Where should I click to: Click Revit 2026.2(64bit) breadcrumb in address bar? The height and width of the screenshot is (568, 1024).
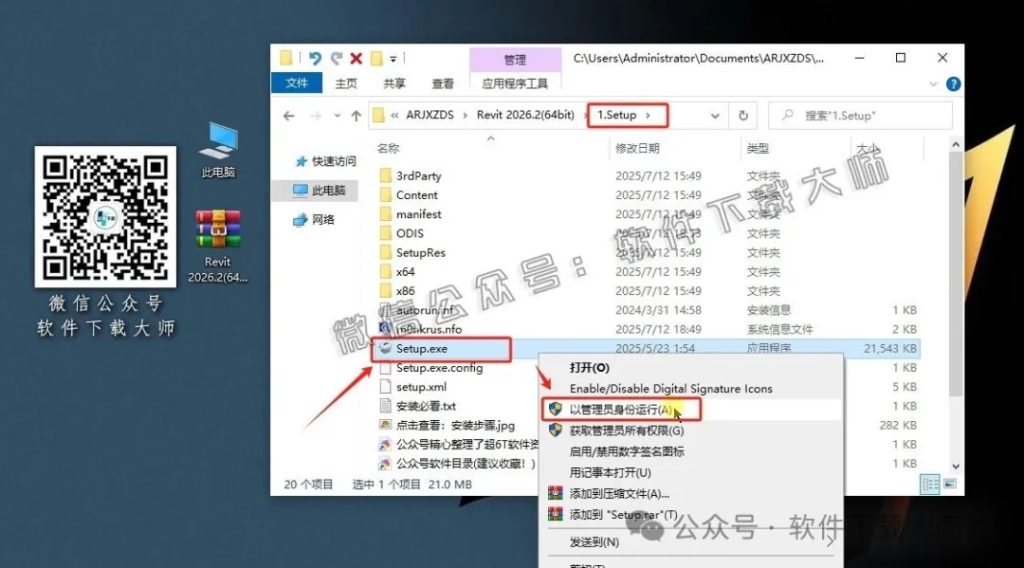point(525,115)
